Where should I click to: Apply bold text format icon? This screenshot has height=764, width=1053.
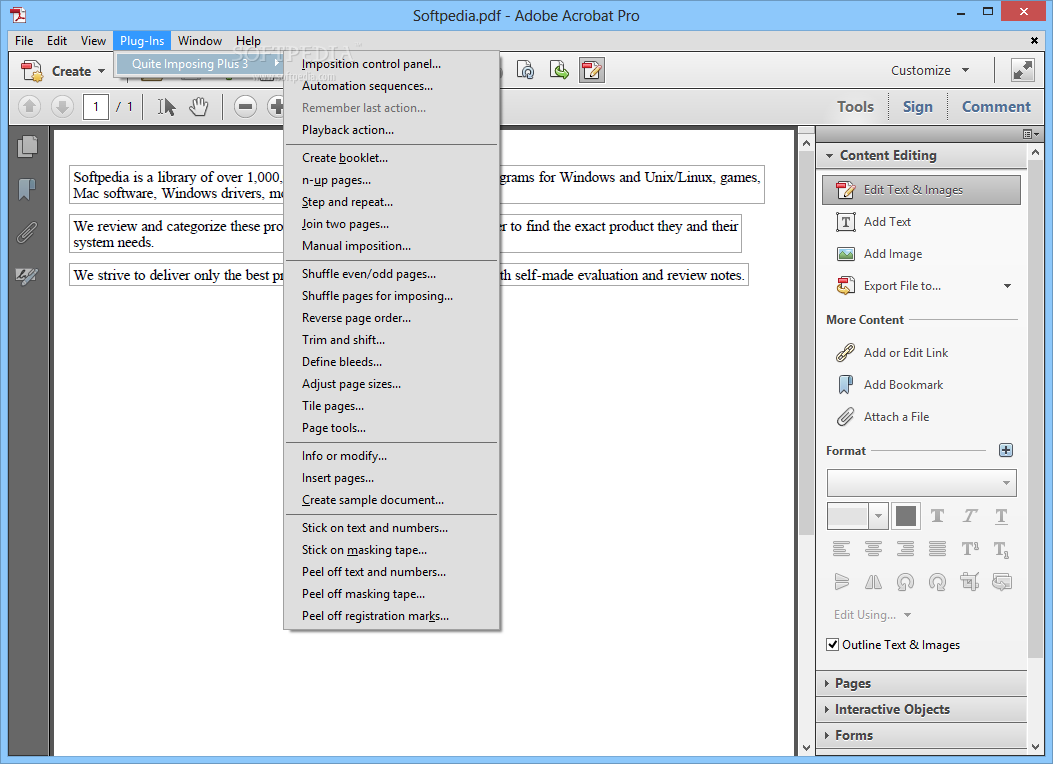[x=937, y=516]
